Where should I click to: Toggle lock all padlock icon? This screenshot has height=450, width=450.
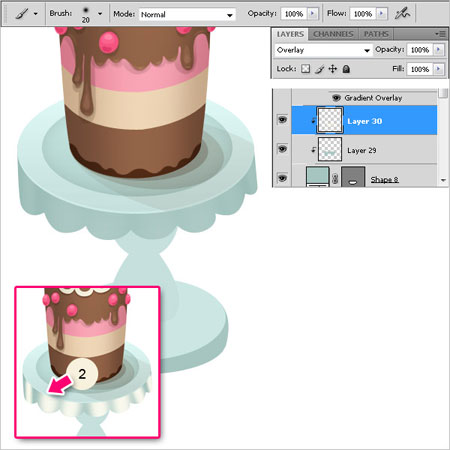[346, 69]
